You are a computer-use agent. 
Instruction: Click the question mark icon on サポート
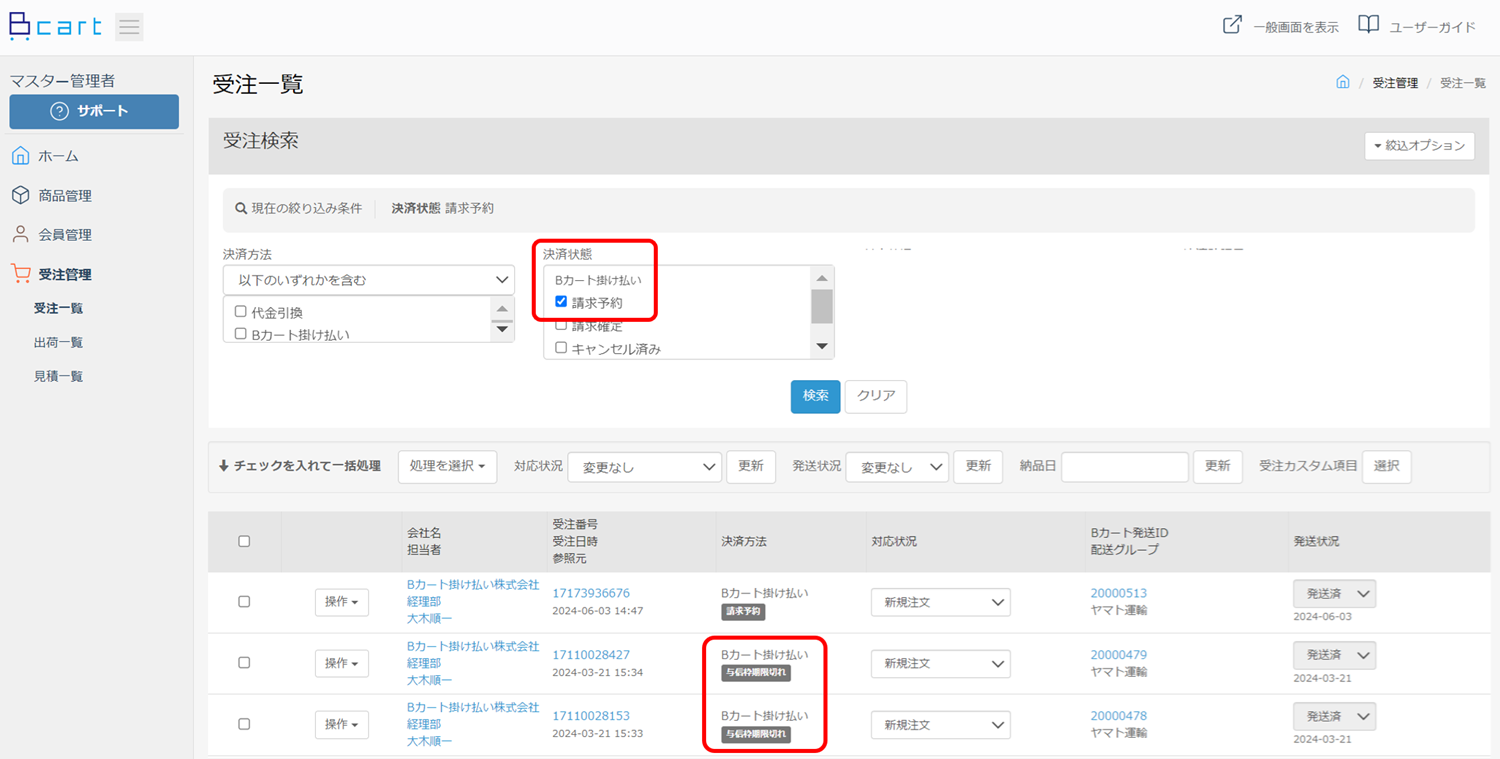(x=59, y=111)
